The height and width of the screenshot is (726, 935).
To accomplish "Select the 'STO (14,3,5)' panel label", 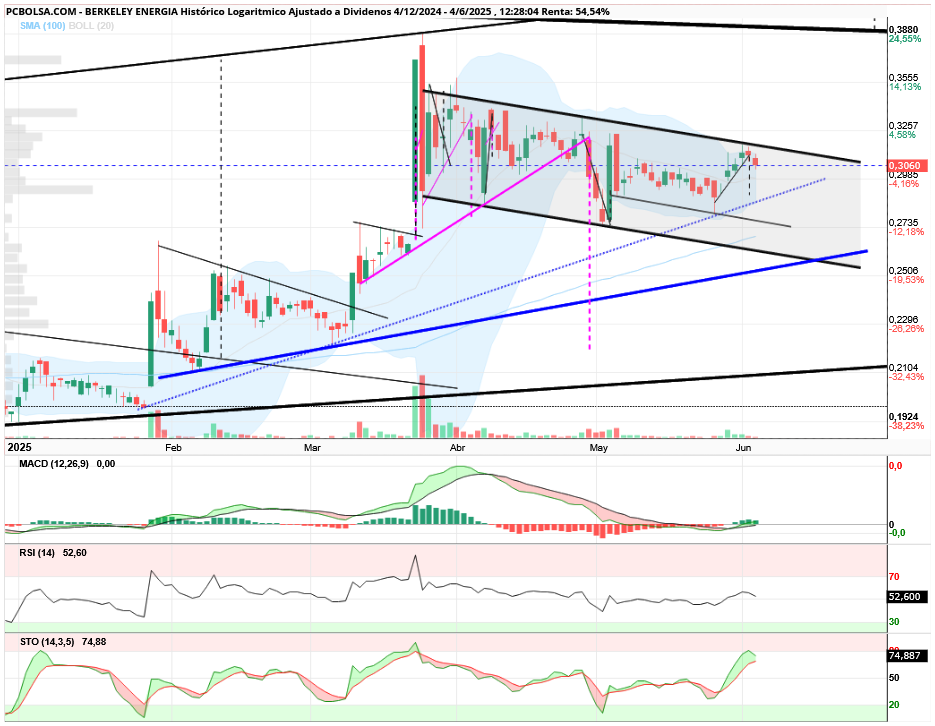I will (47, 642).
